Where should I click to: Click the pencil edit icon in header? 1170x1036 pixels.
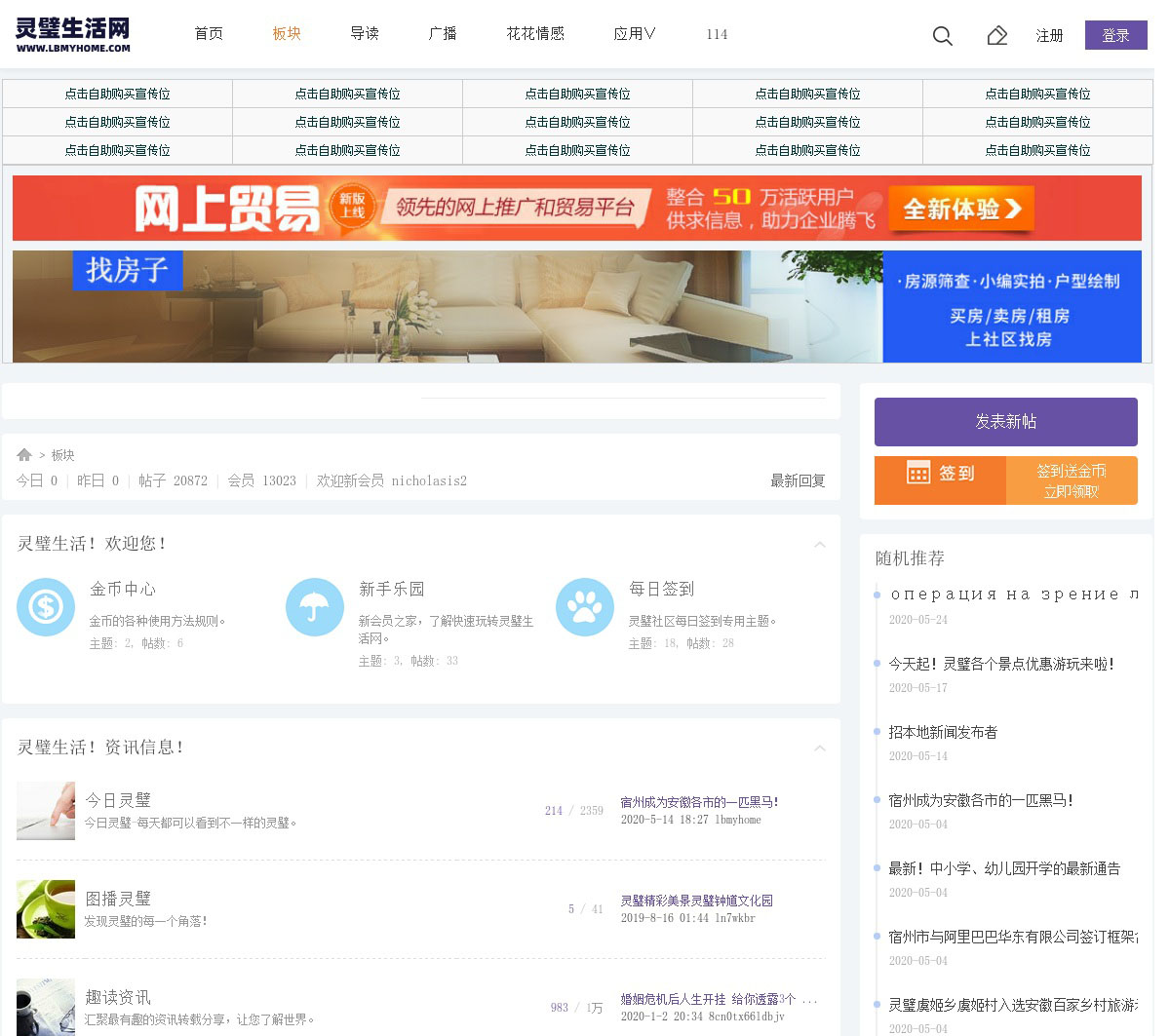click(x=996, y=36)
